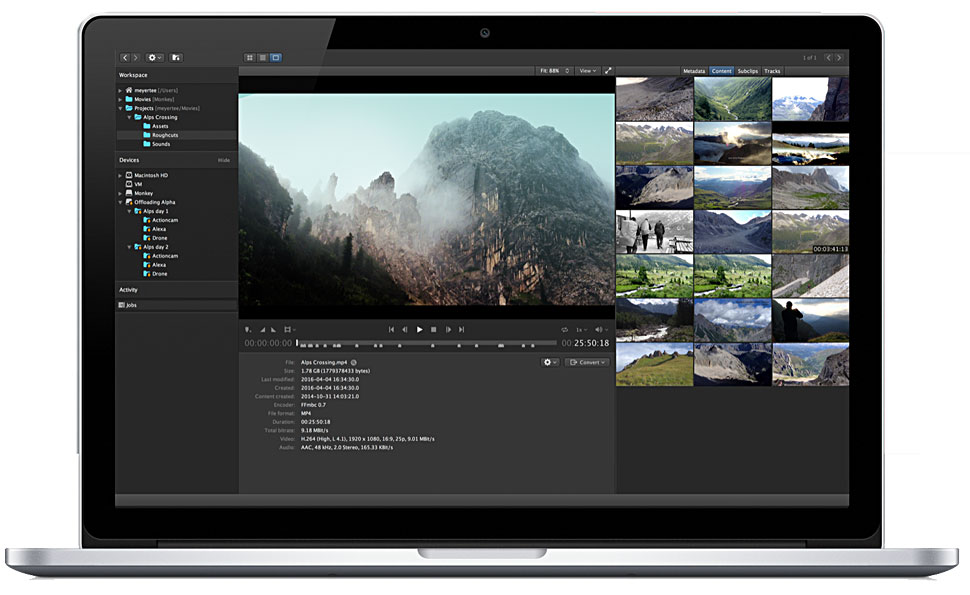Click the playback timeline scrub bar
970x595 pixels.
click(x=420, y=343)
